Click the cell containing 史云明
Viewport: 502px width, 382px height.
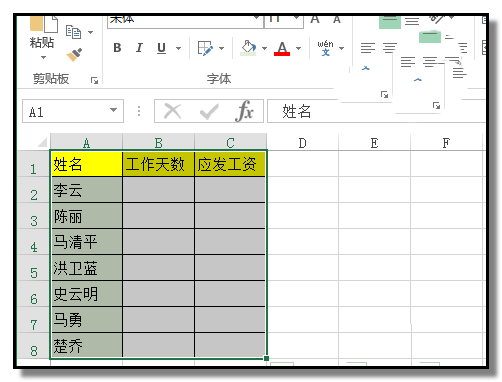pyautogui.click(x=87, y=294)
